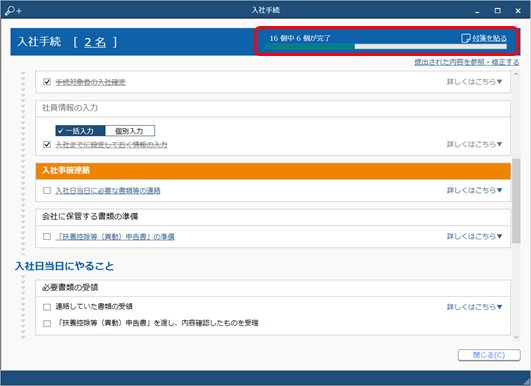Click the 入社日当日にやること heading

click(64, 266)
